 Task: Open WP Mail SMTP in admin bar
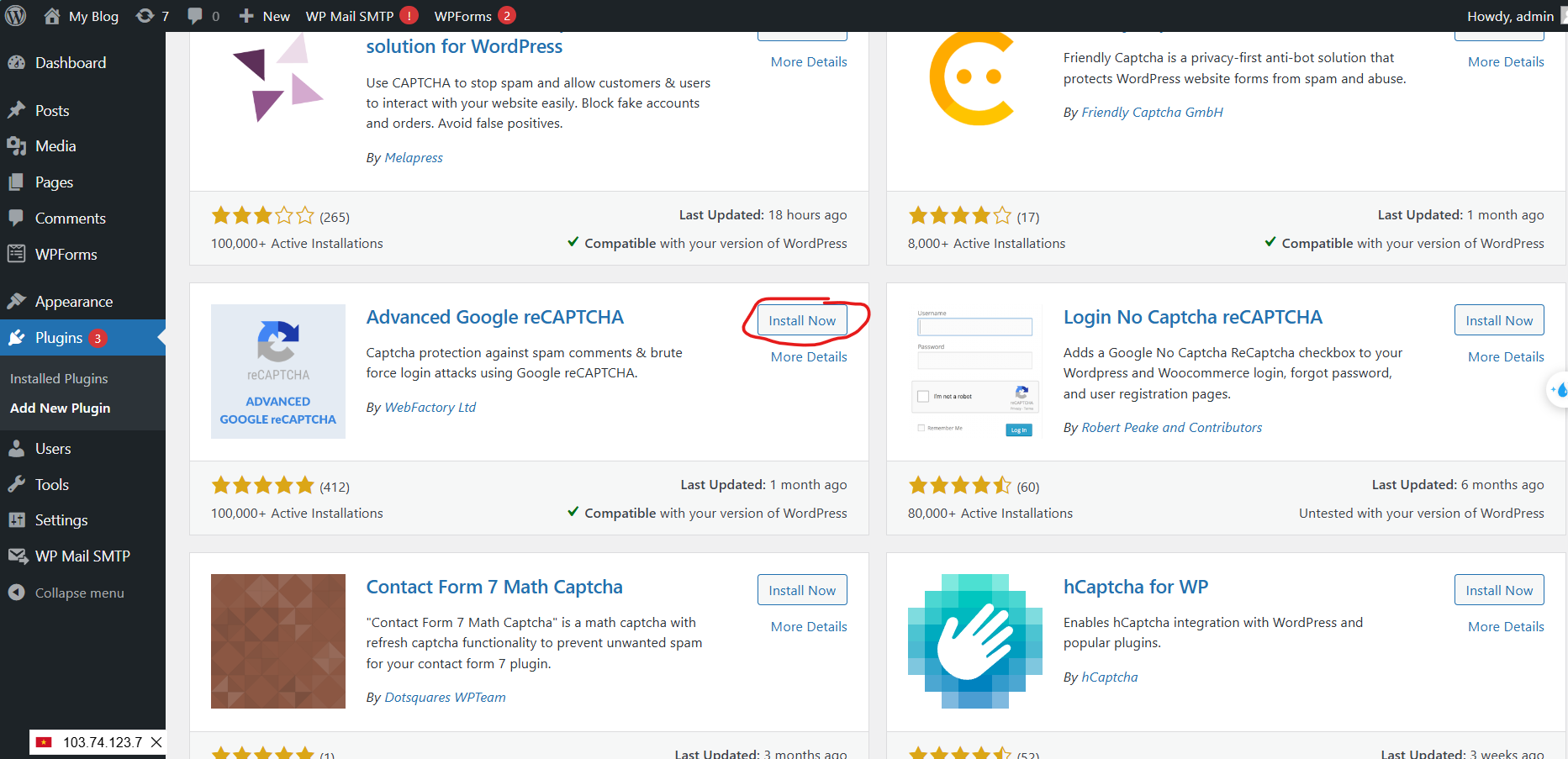350,16
